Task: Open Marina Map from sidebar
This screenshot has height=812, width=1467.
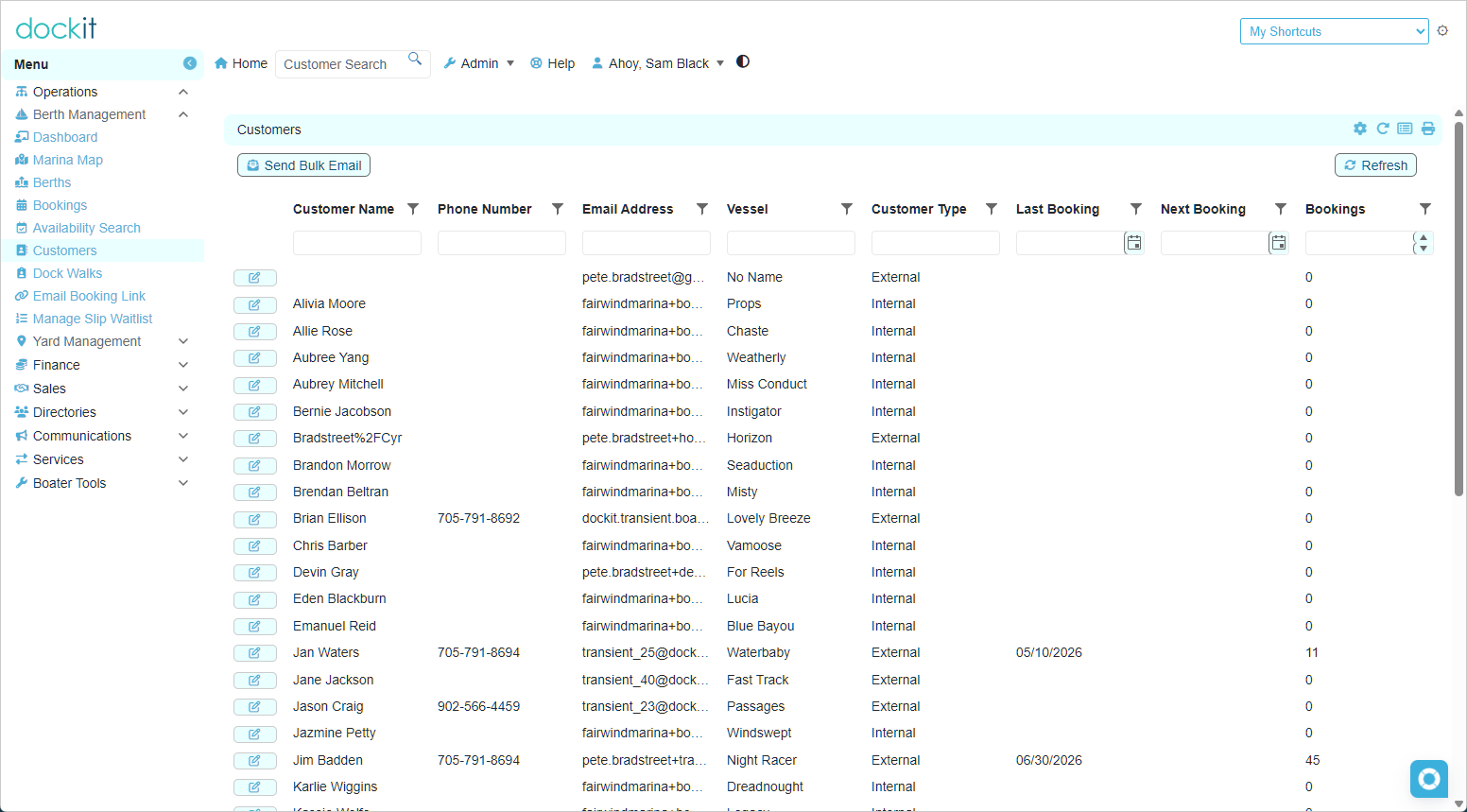Action: pos(67,160)
